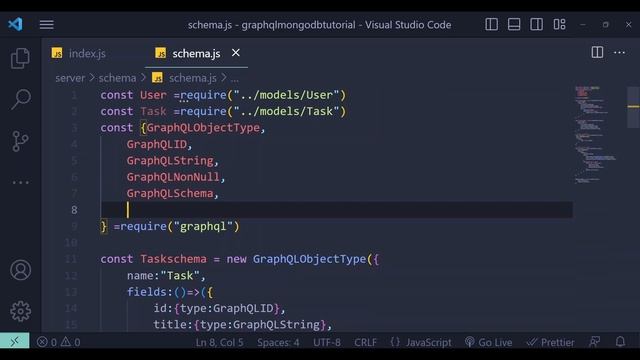Screen dimensions: 640x360
Task: Toggle the bottom panel layout button
Action: (x=514, y=24)
